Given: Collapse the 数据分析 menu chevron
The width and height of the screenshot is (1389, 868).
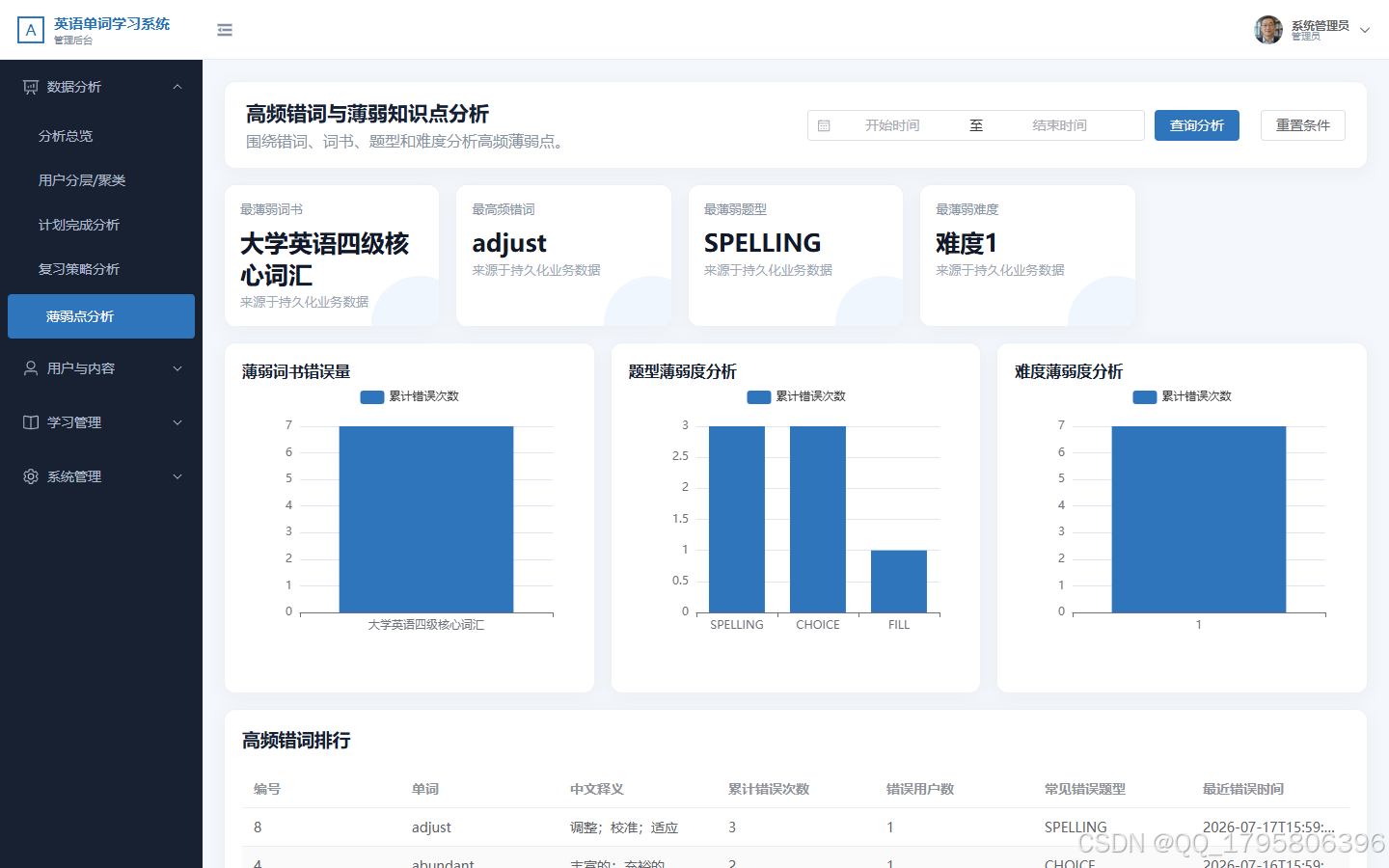Looking at the screenshot, I should click(177, 87).
